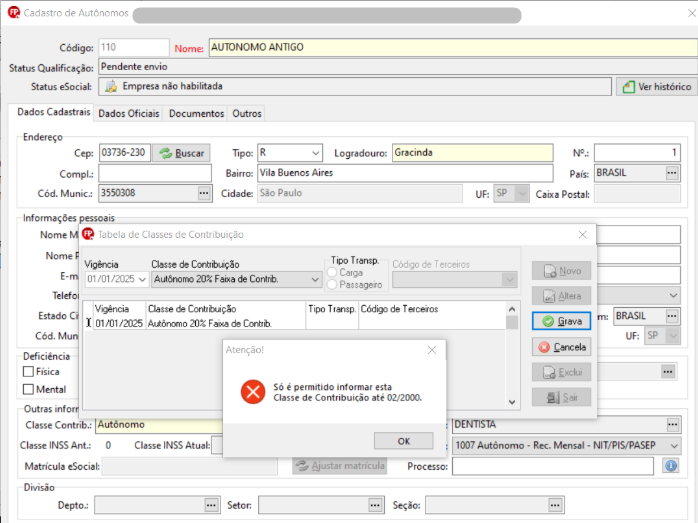Click OK in the Atenção dialog
The image size is (698, 523).
click(403, 441)
